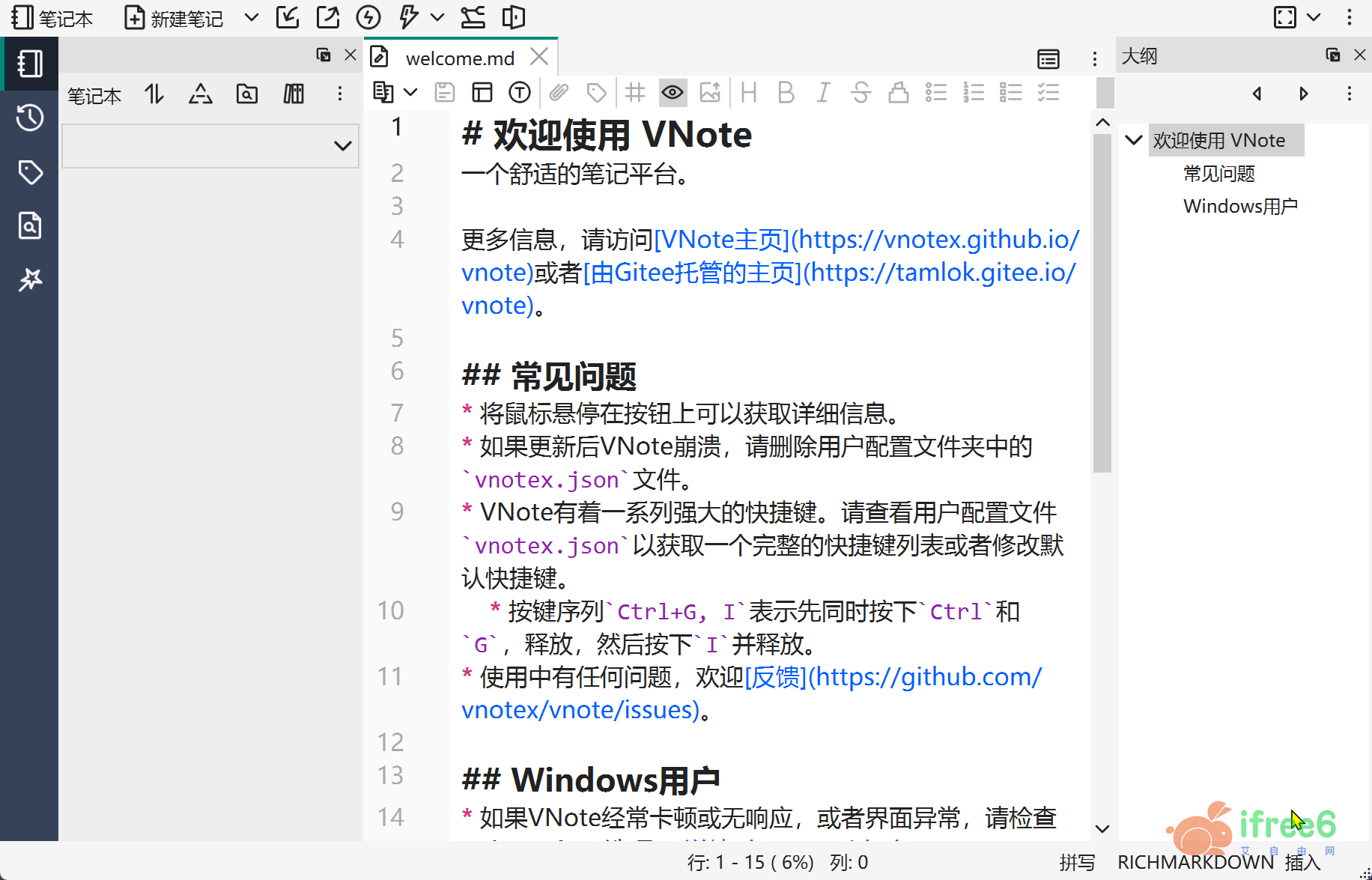Apply strikethrough formatting
Viewport: 1372px width, 880px height.
click(860, 93)
